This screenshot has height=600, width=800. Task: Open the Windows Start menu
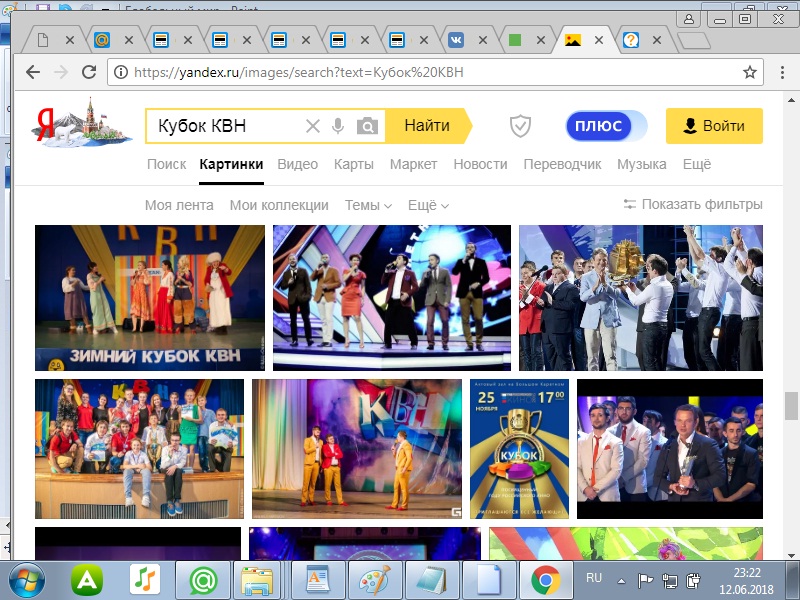coord(26,581)
